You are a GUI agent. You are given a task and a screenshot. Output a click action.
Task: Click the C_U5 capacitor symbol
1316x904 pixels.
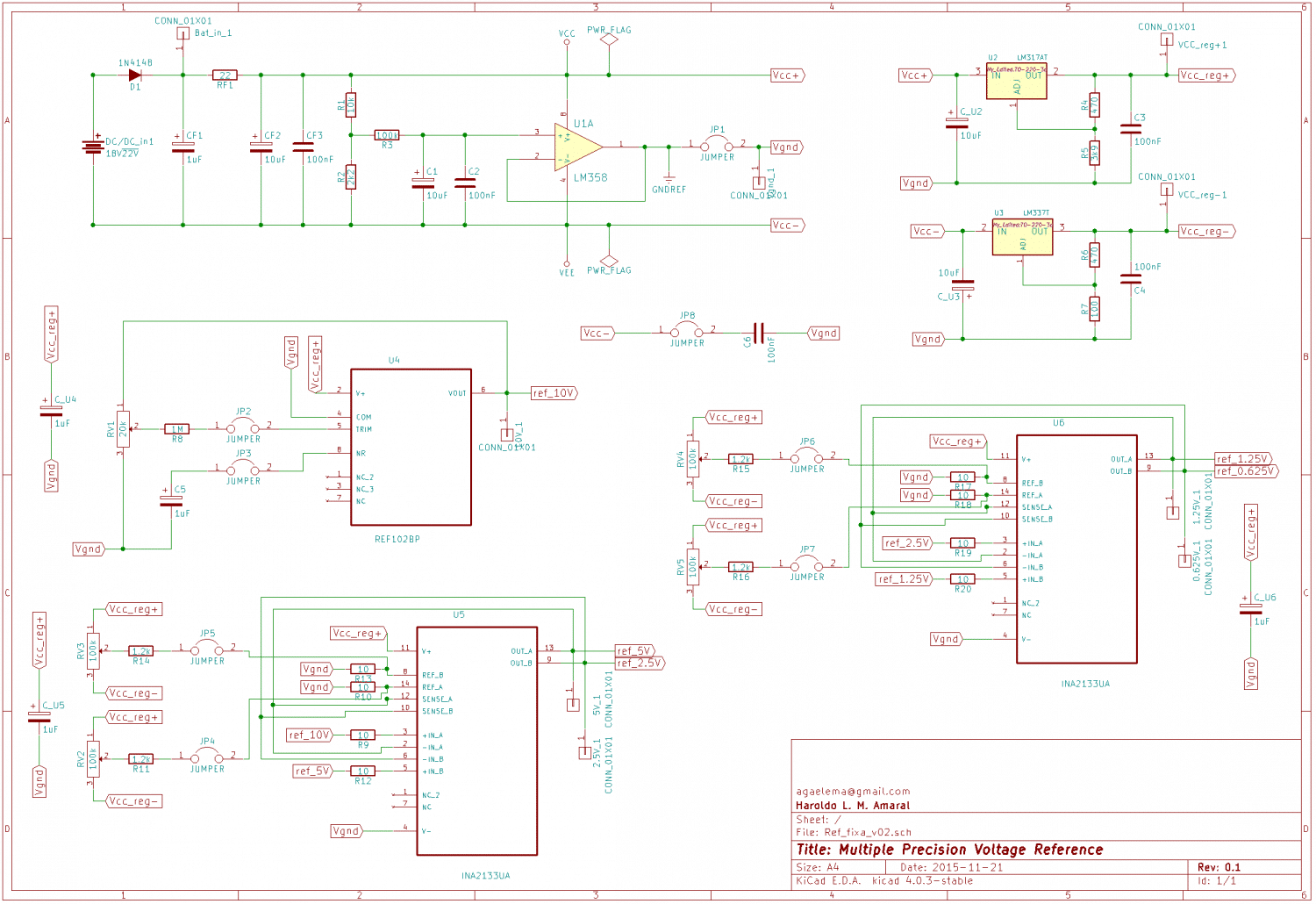(39, 717)
